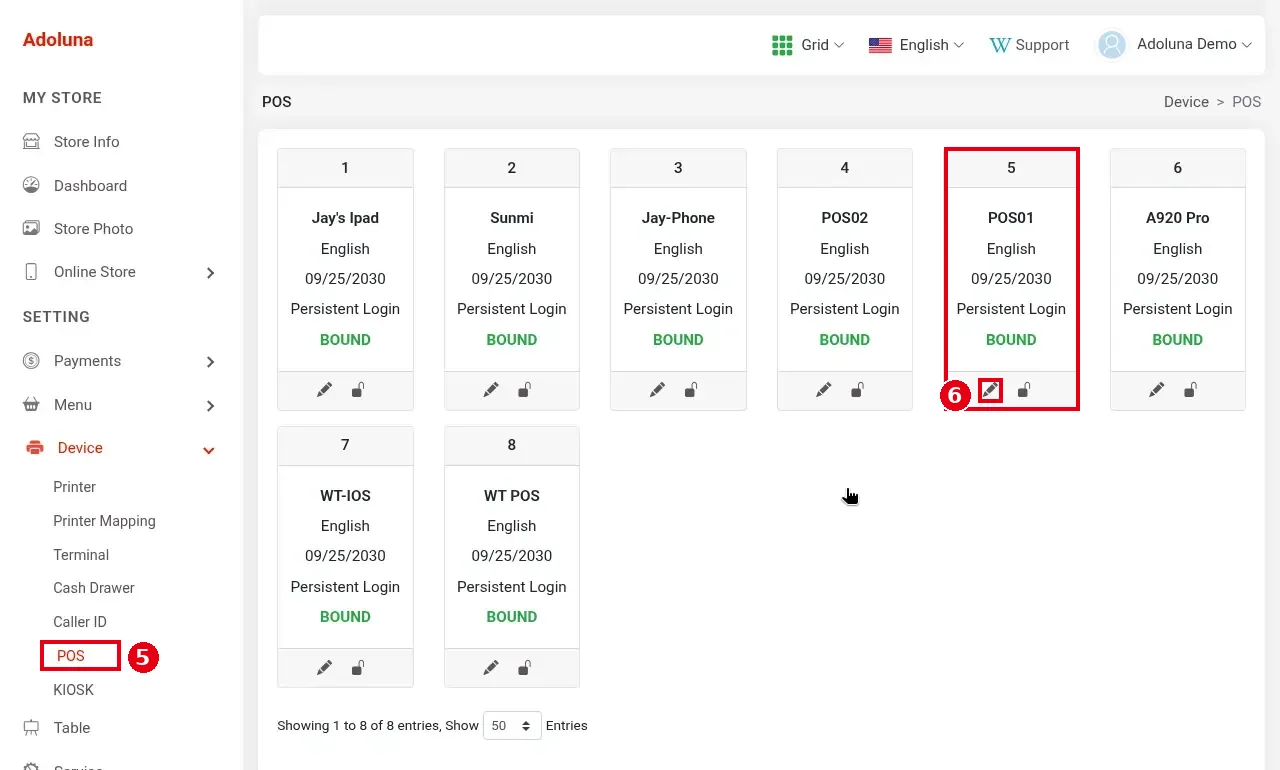Edit the Jay-Phone POS device
The height and width of the screenshot is (770, 1280).
click(657, 390)
